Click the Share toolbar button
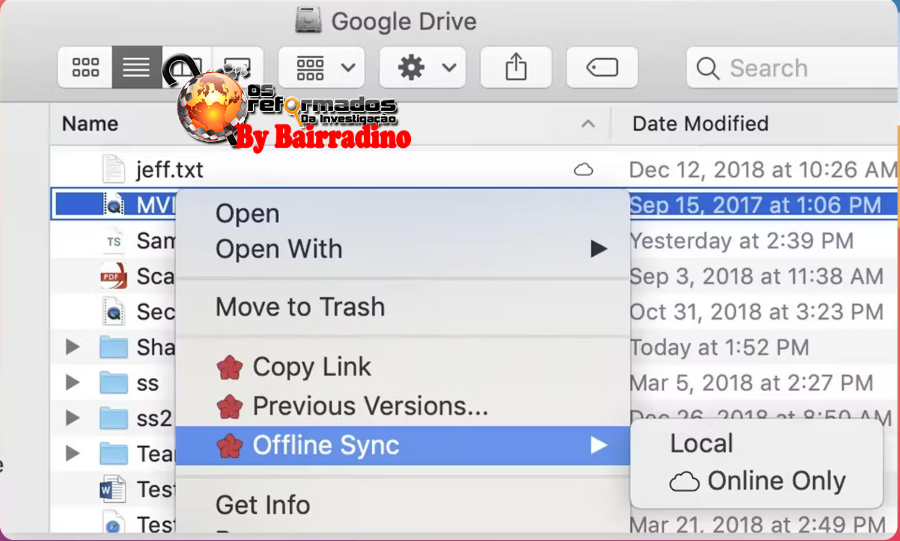Image resolution: width=900 pixels, height=541 pixels. coord(516,68)
